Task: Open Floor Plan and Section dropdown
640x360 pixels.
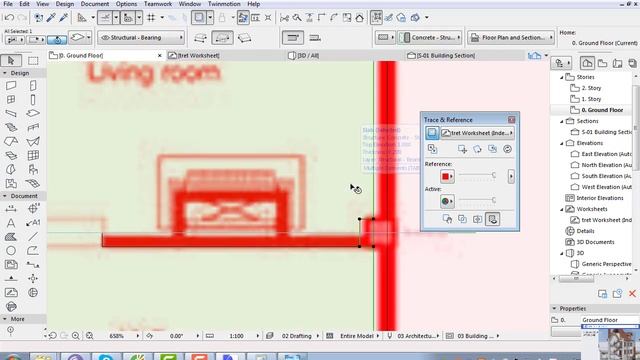Action: tap(511, 38)
